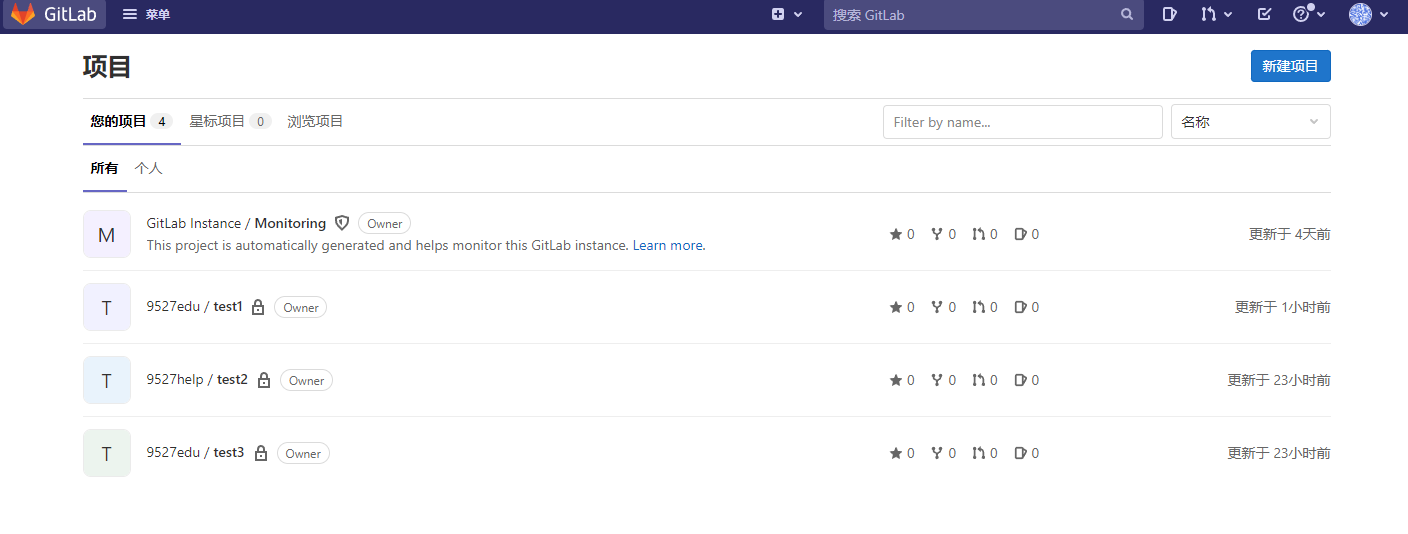Open the 9527help / test2 project
The width and height of the screenshot is (1408, 534).
pyautogui.click(x=197, y=380)
